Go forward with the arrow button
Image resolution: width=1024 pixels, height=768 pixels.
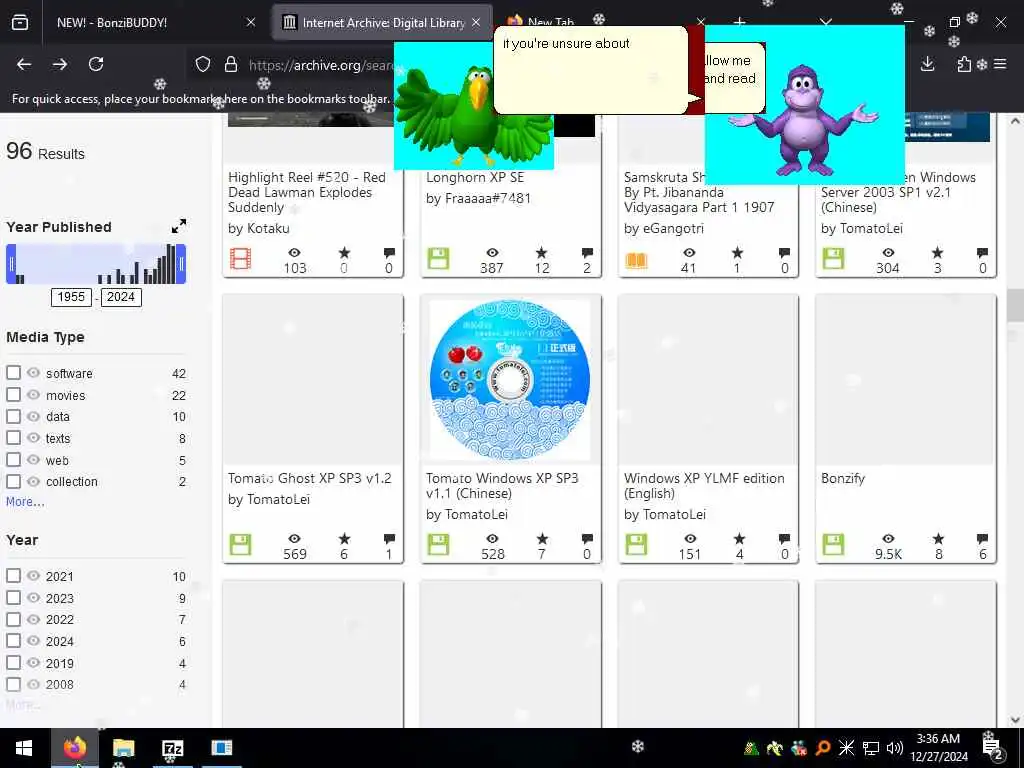(60, 64)
